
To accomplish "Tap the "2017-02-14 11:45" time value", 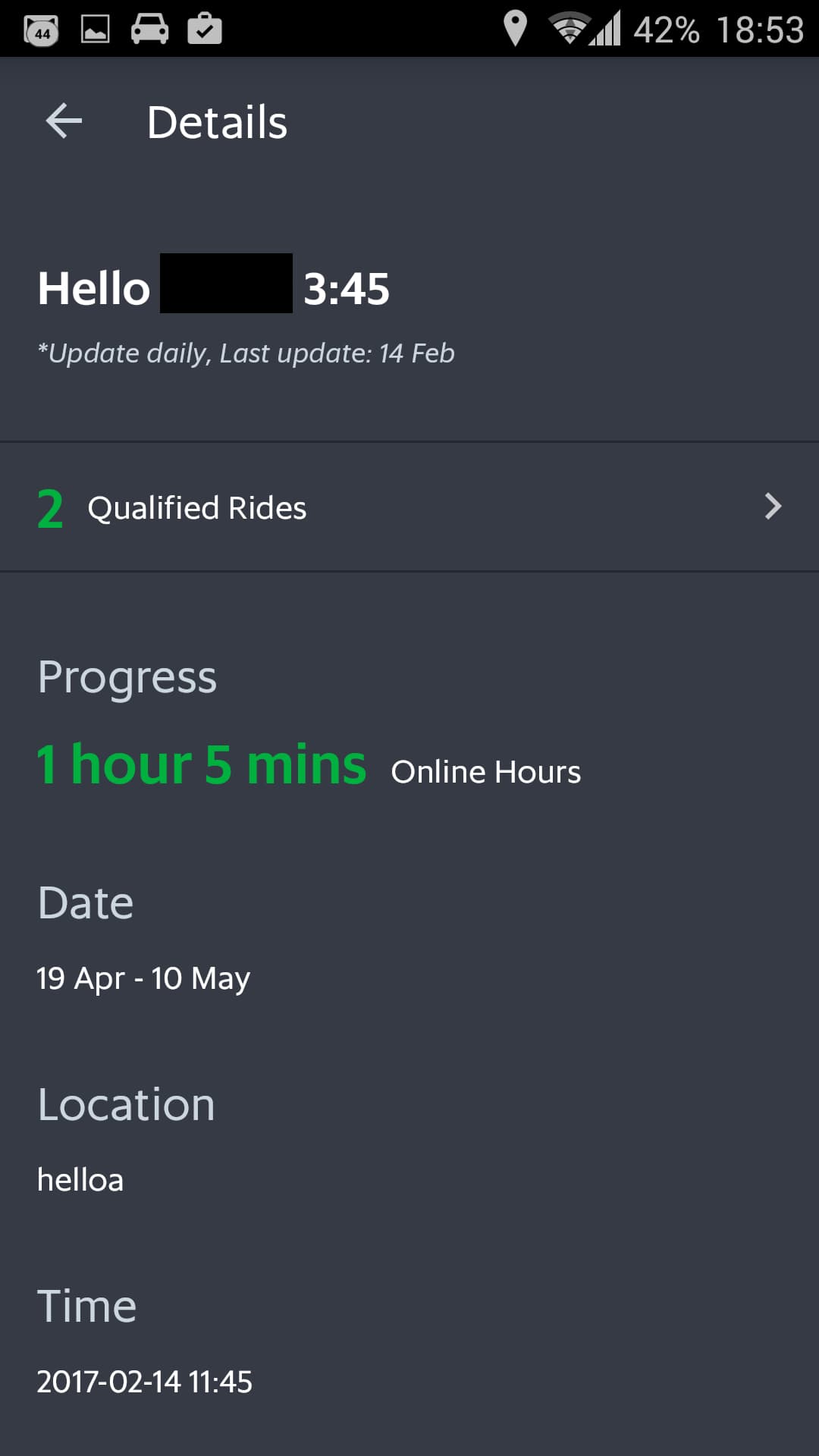I will tap(144, 1382).
